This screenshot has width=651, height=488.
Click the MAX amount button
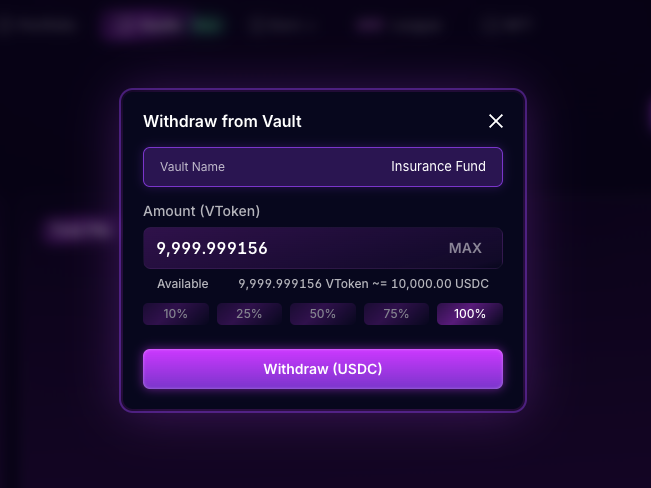[465, 248]
